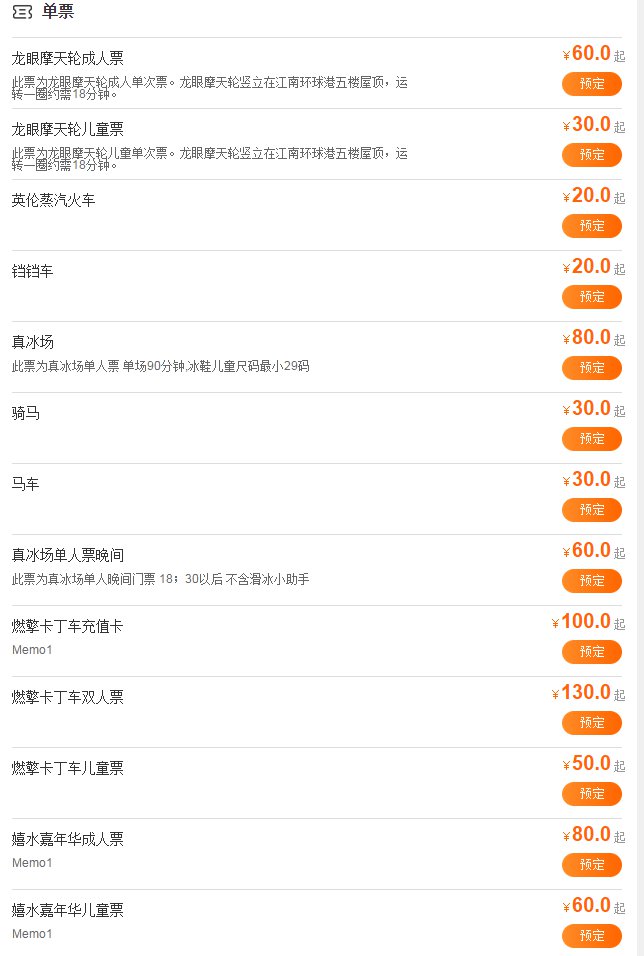Click 预定 for 燃擎卡丁车双人票
644x956 pixels.
pos(592,722)
